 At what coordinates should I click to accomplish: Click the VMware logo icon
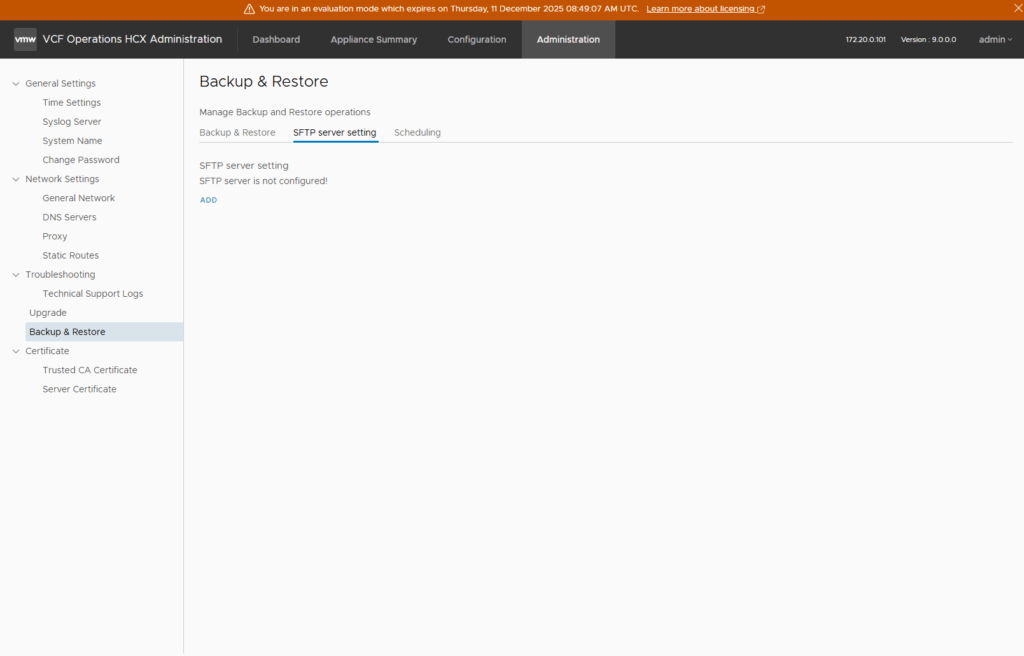point(25,39)
